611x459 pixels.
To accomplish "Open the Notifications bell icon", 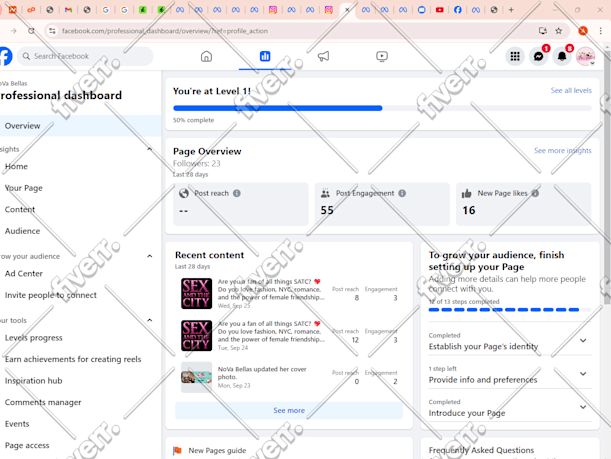I will tap(562, 56).
